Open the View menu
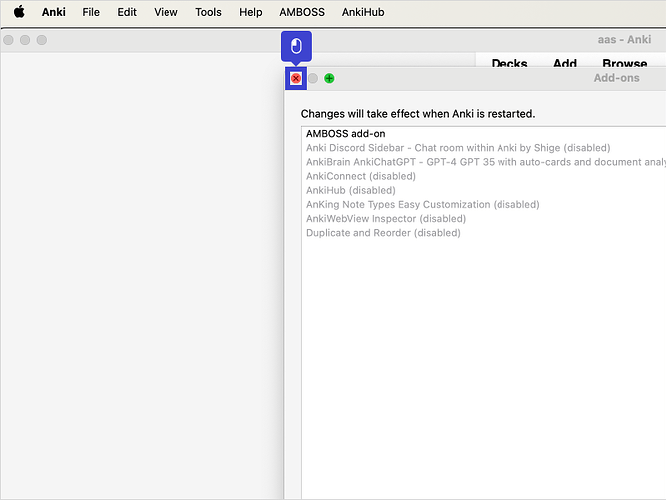The height and width of the screenshot is (500, 666). [x=166, y=12]
